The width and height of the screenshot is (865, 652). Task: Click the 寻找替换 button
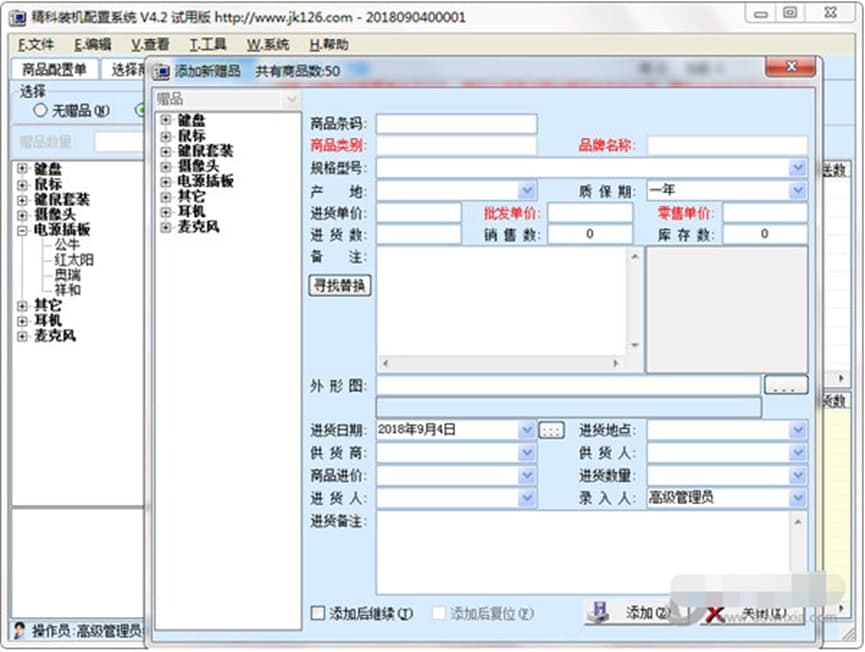tap(339, 286)
